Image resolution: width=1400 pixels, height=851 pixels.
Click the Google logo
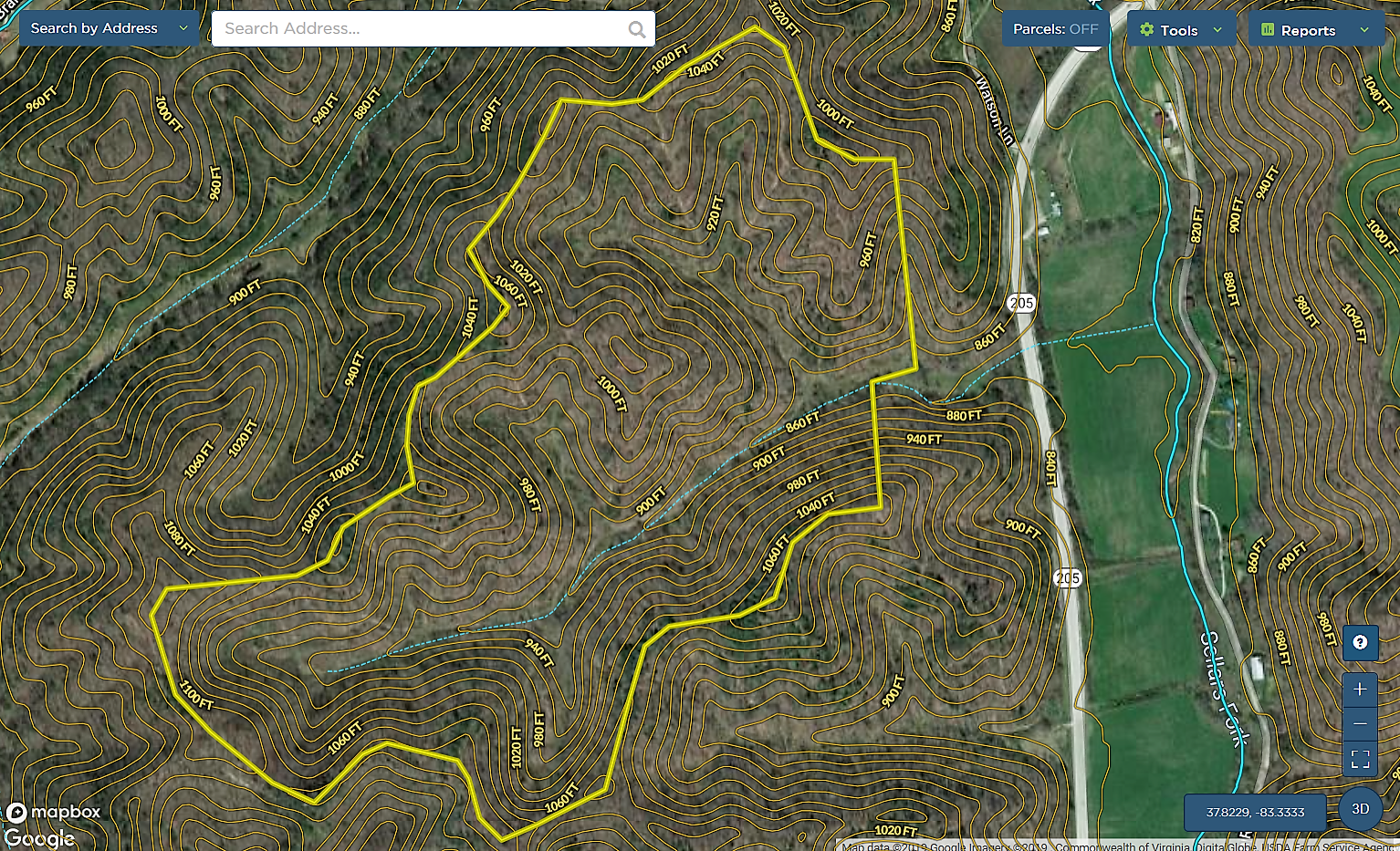pyautogui.click(x=39, y=837)
